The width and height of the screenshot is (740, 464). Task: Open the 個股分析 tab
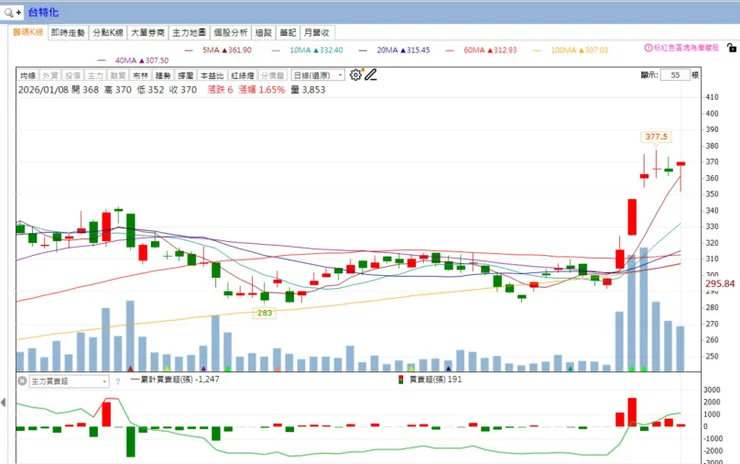pos(230,33)
